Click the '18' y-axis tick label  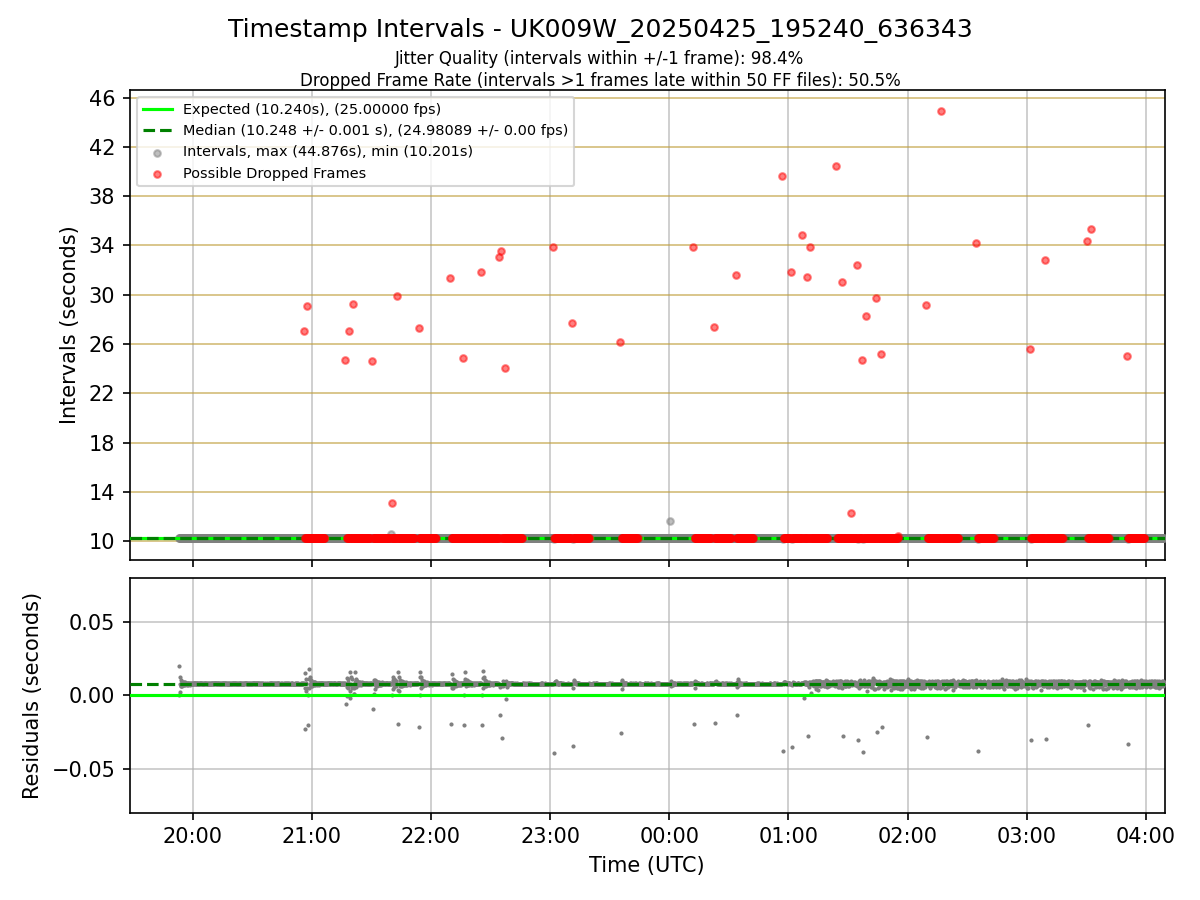(x=103, y=443)
